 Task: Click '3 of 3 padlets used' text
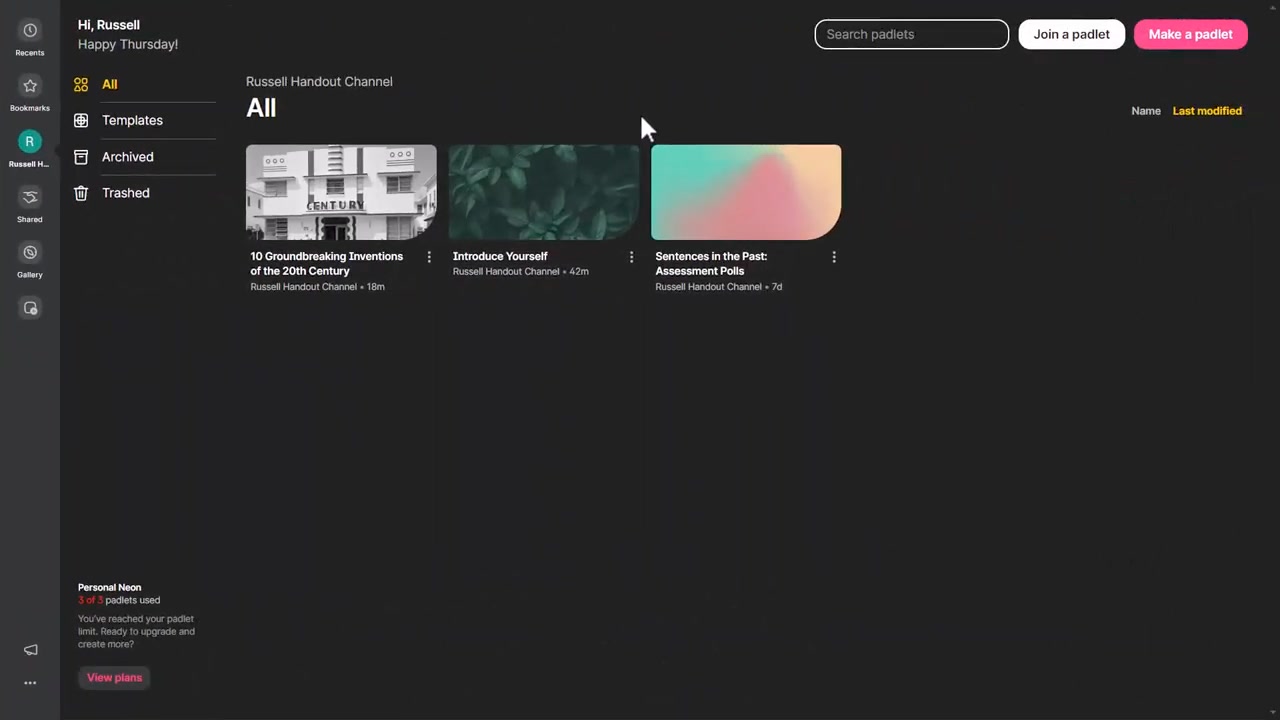click(x=119, y=601)
